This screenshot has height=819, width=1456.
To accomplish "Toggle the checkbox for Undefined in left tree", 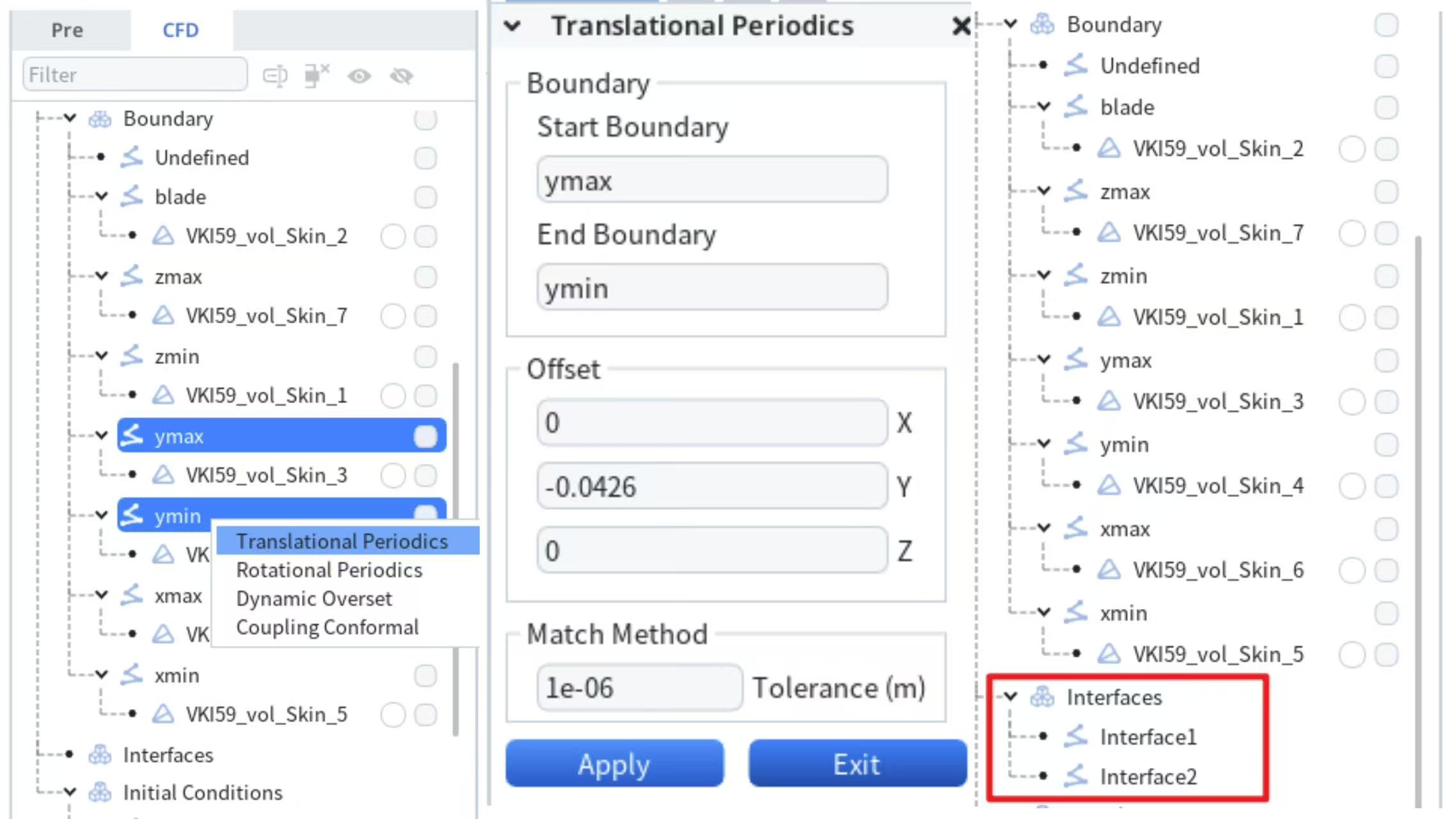I will point(425,158).
